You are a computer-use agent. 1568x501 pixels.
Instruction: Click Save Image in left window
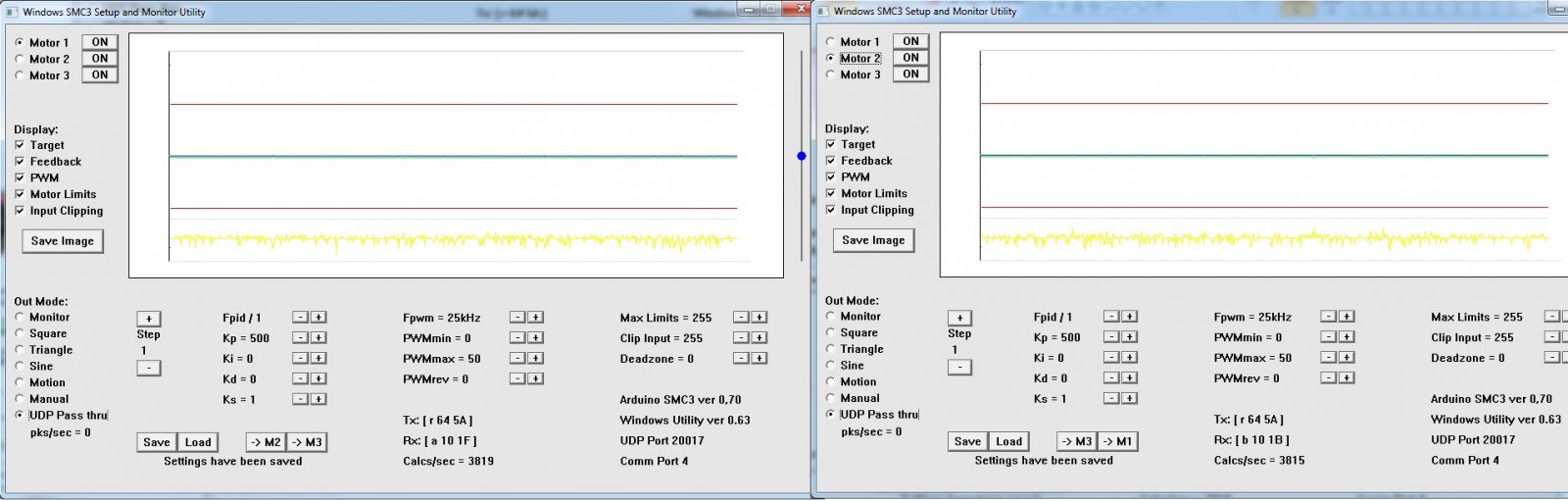point(63,241)
